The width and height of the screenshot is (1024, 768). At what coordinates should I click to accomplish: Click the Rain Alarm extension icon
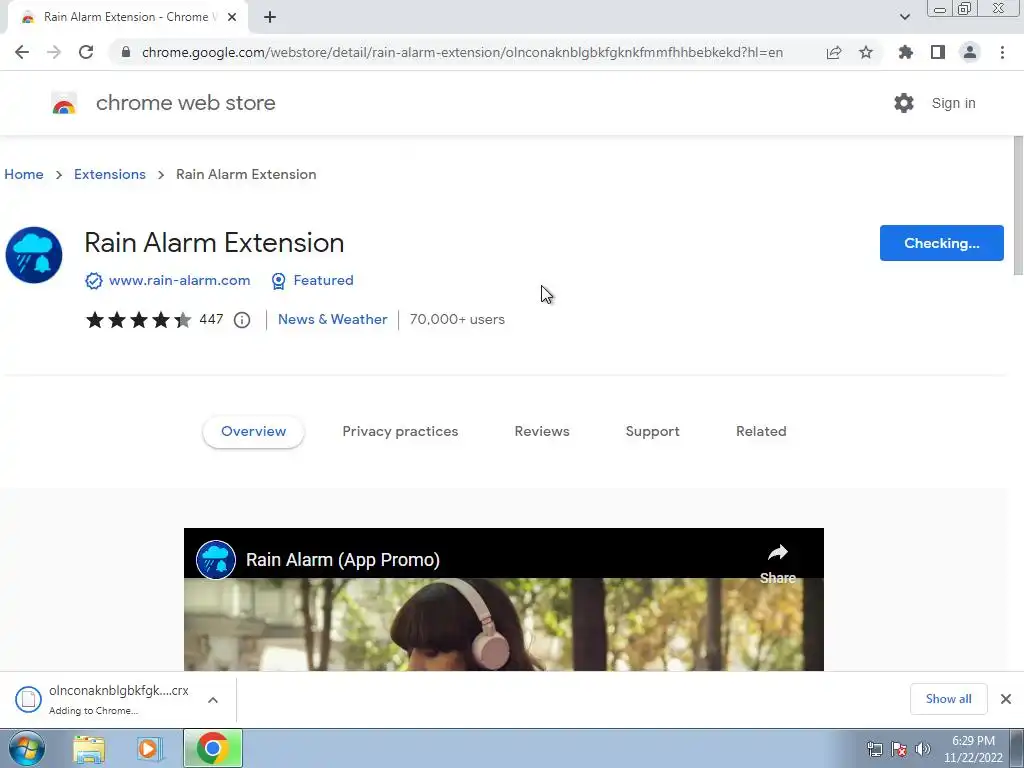coord(34,255)
